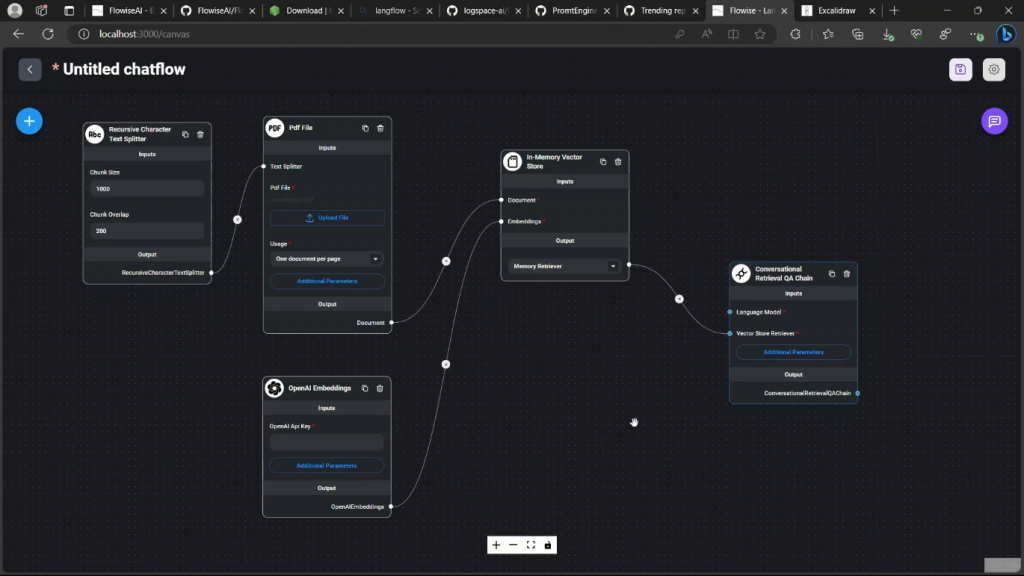Delete the In-Memory Vector Store node
Image resolution: width=1024 pixels, height=576 pixels.
point(618,161)
